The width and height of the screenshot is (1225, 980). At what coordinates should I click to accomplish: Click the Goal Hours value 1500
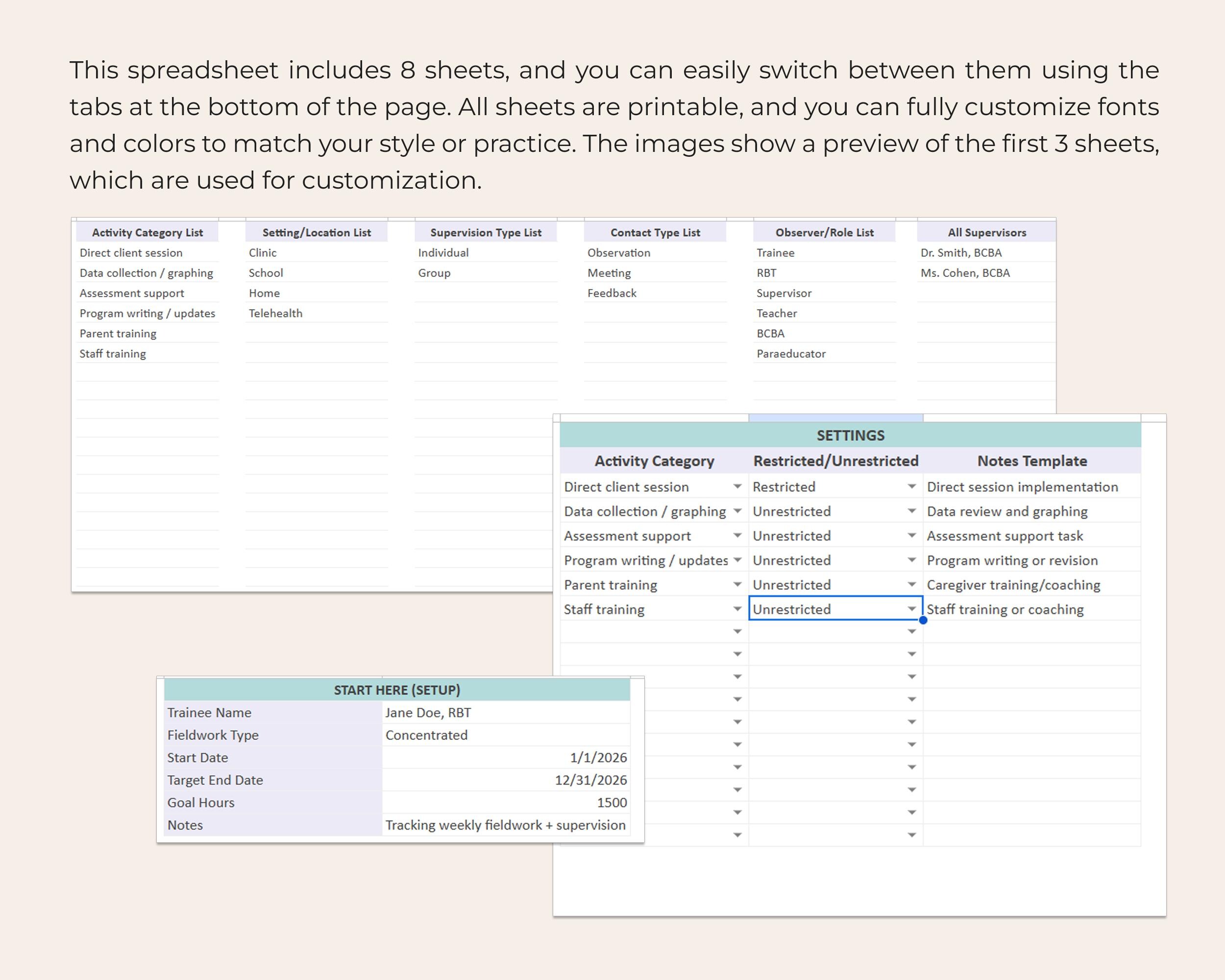coord(506,803)
